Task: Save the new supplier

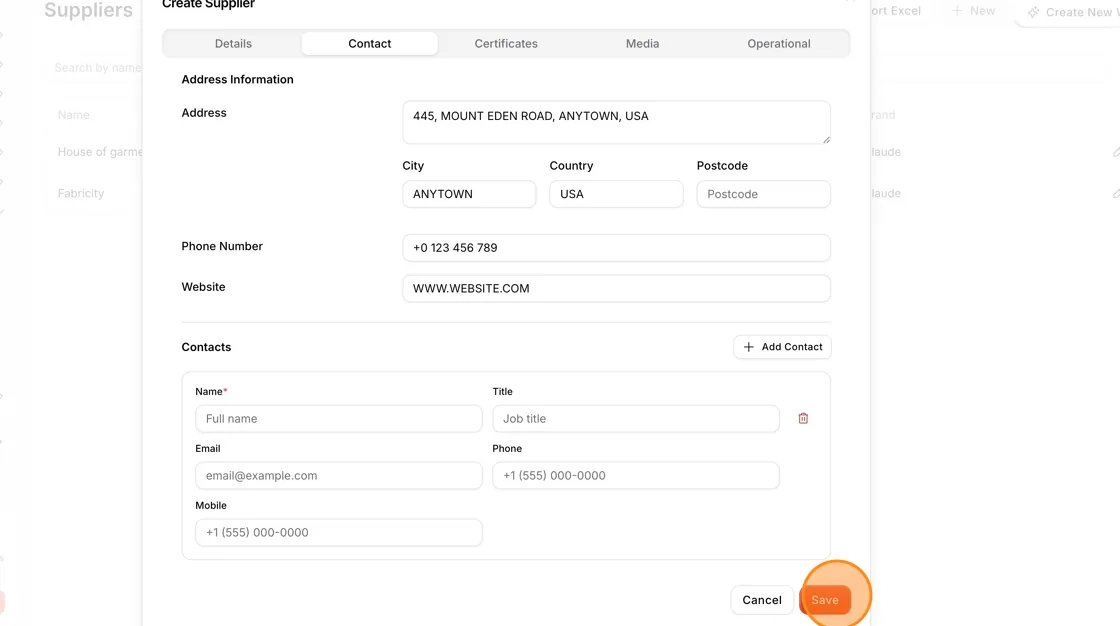Action: [825, 600]
